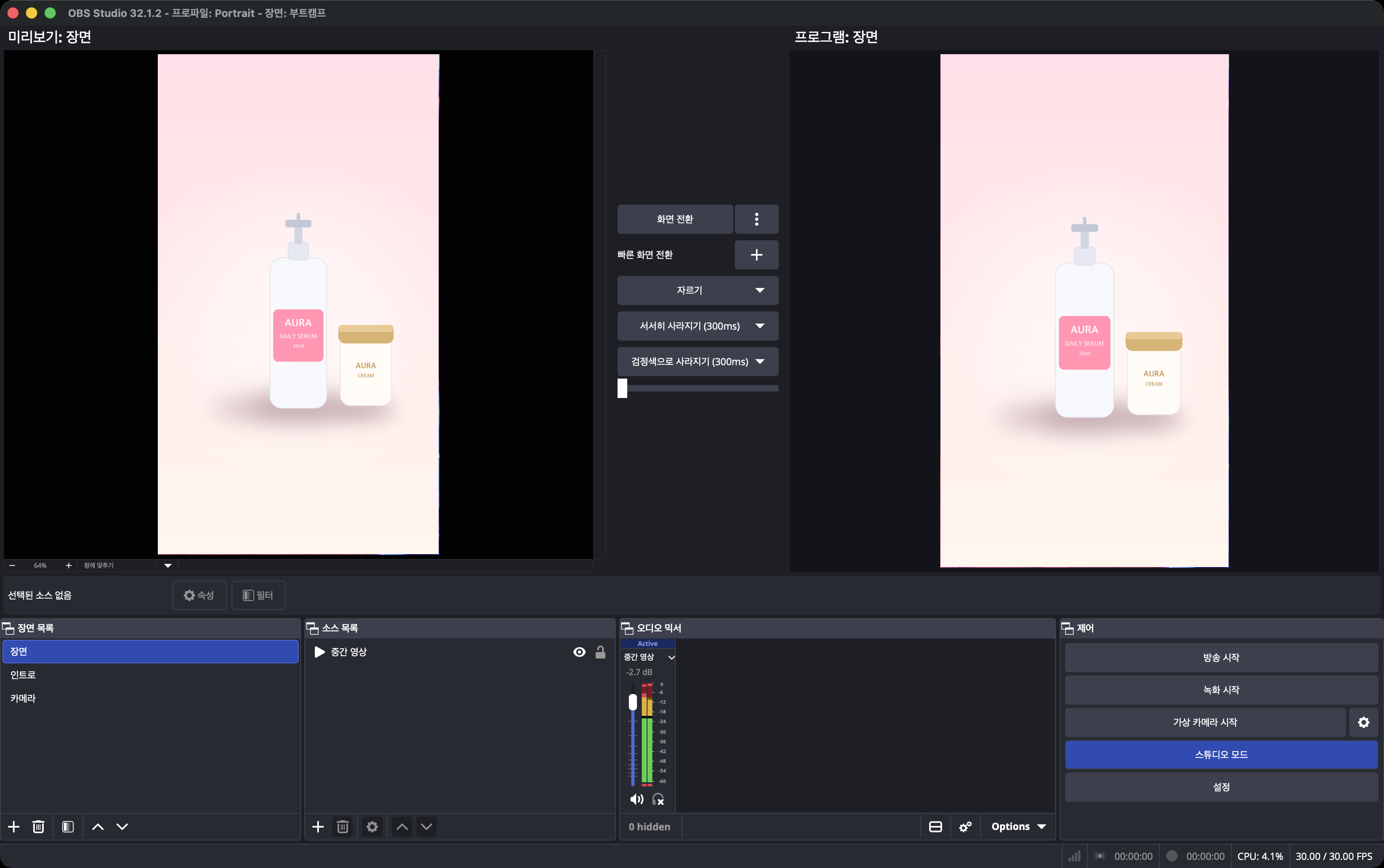Move scene down arrow in scene list
Viewport: 1384px width, 868px height.
[122, 827]
